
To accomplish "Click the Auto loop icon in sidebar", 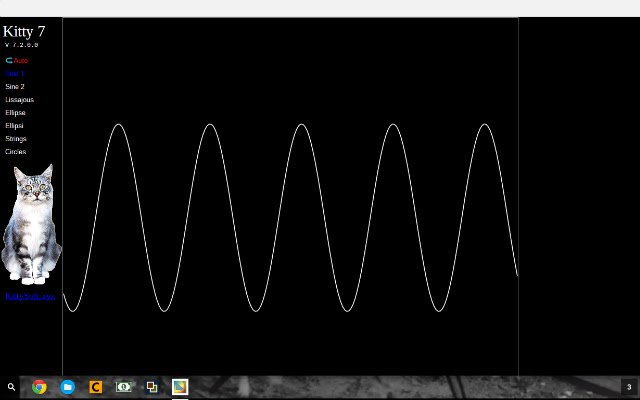I will 9,60.
